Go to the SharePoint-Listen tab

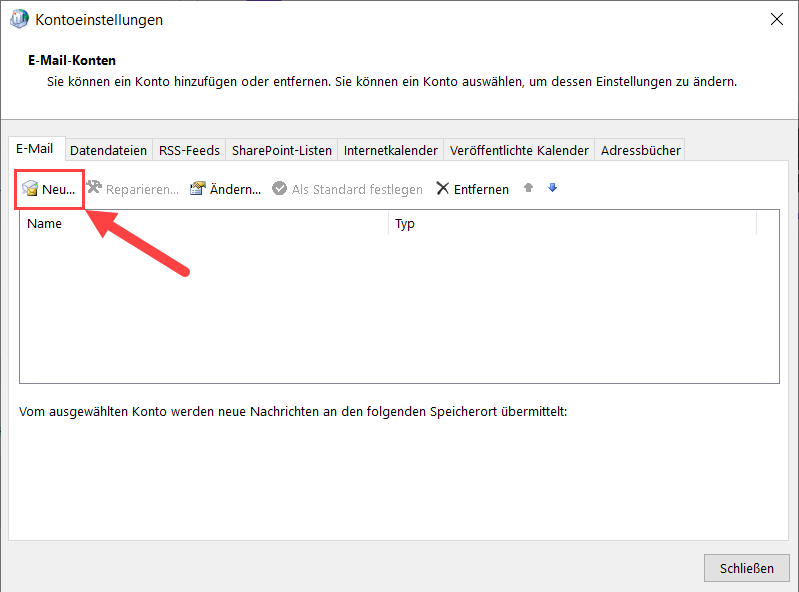[281, 151]
